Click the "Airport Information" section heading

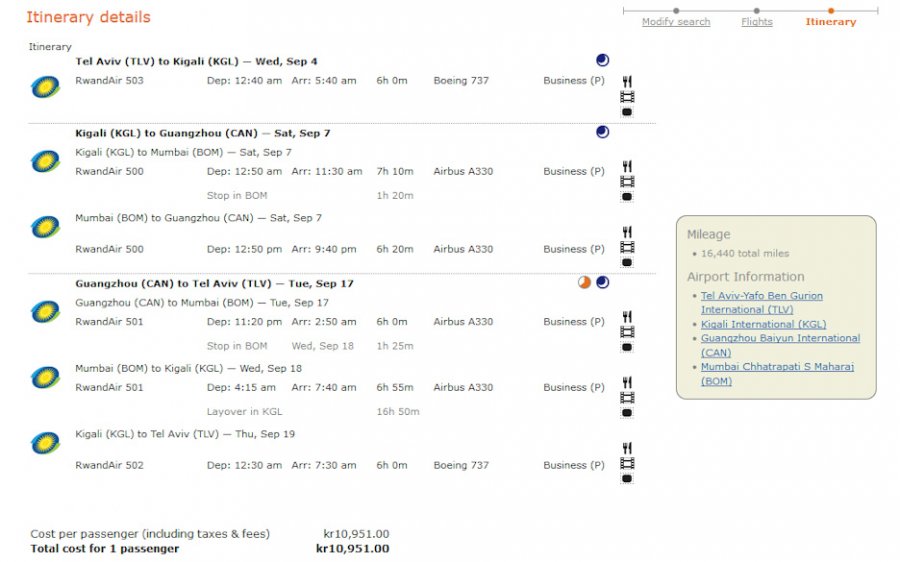click(x=746, y=277)
